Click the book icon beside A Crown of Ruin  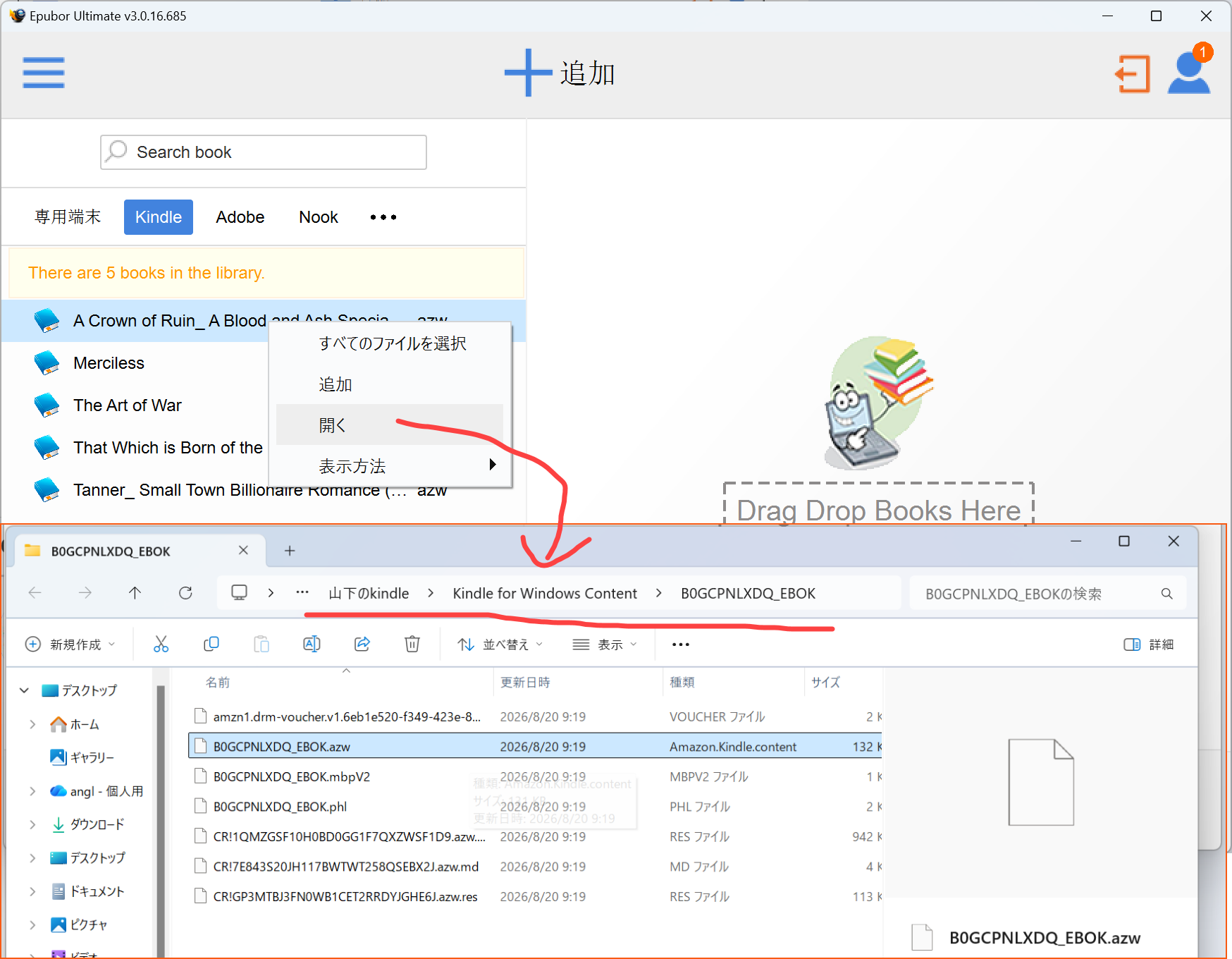[47, 321]
